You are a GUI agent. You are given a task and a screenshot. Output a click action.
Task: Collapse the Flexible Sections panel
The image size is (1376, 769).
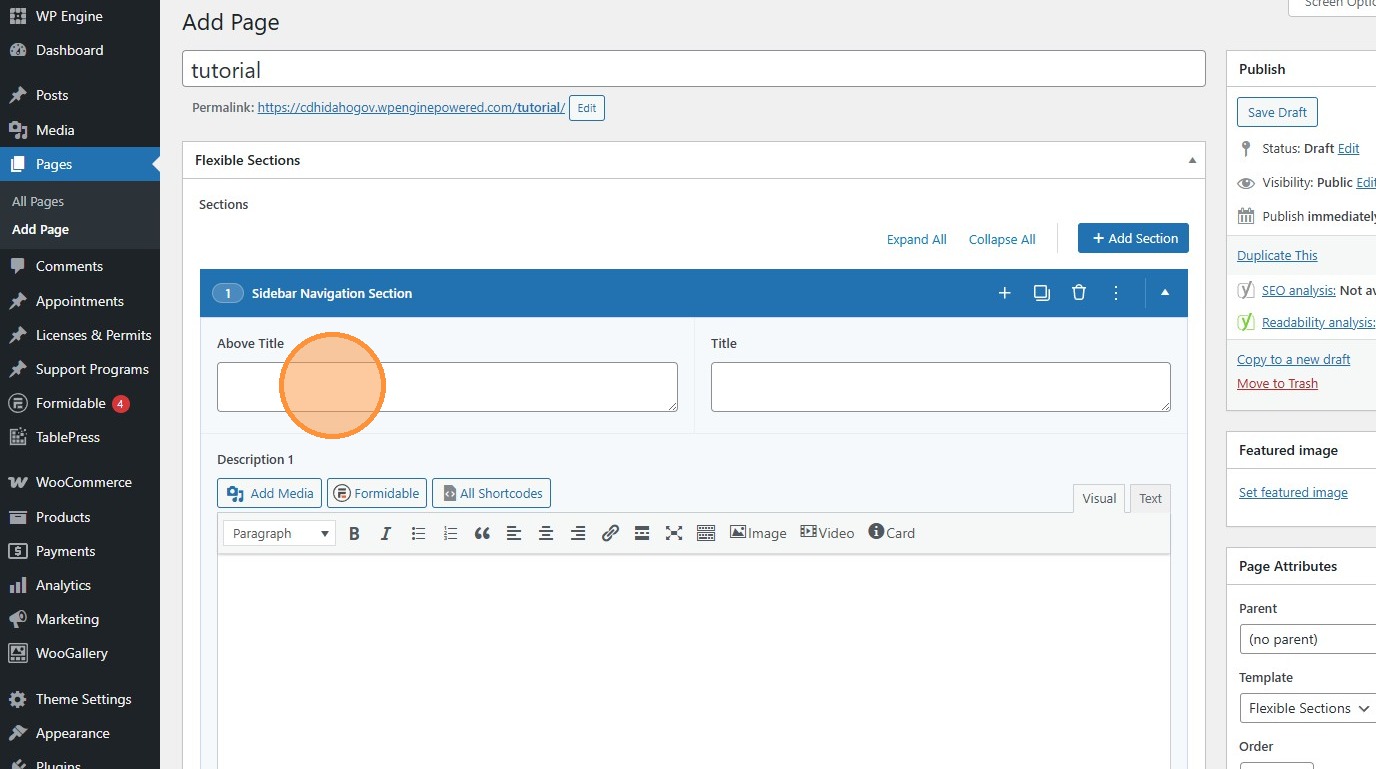point(1192,160)
